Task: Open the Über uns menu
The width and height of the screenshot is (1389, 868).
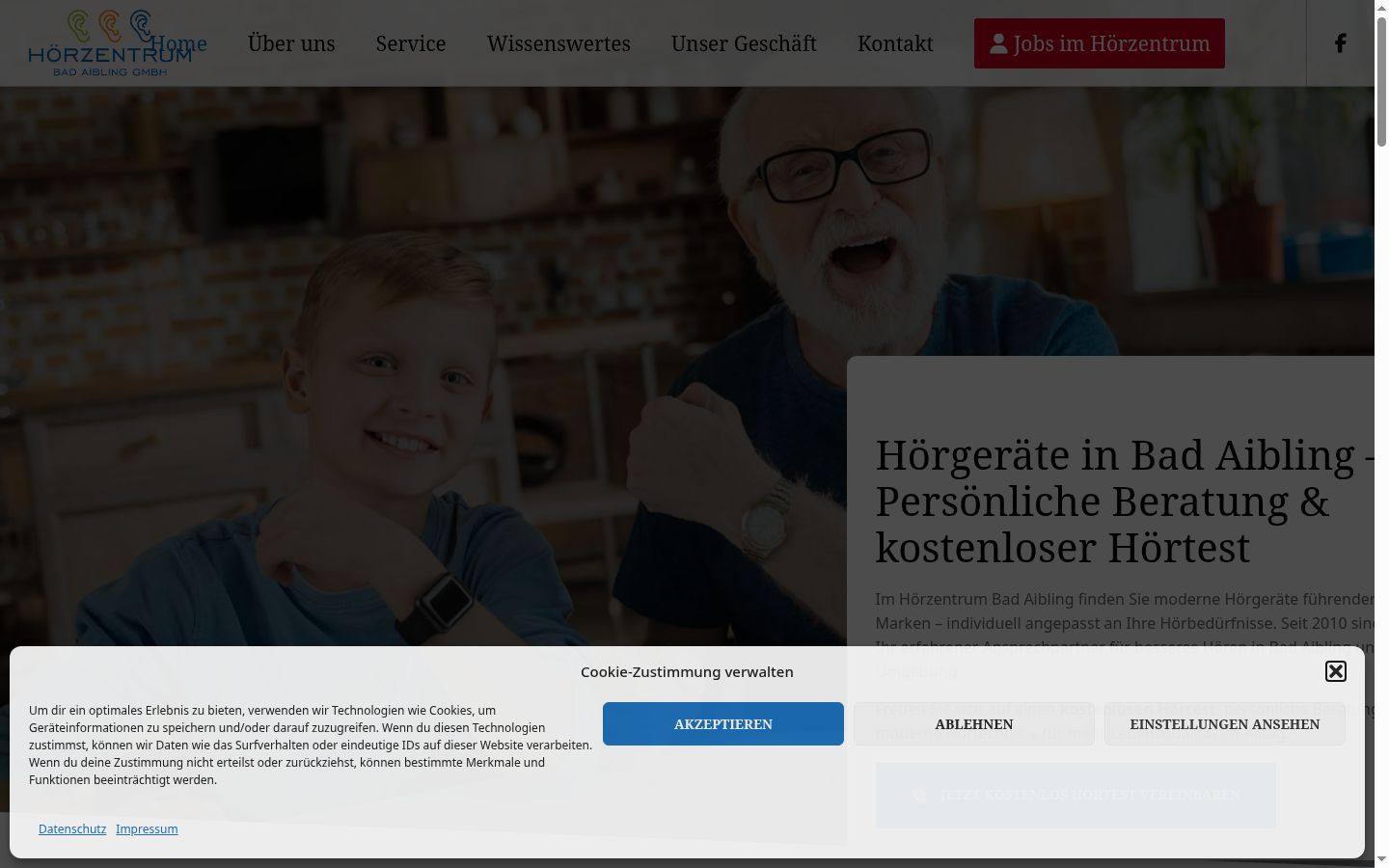Action: tap(291, 43)
